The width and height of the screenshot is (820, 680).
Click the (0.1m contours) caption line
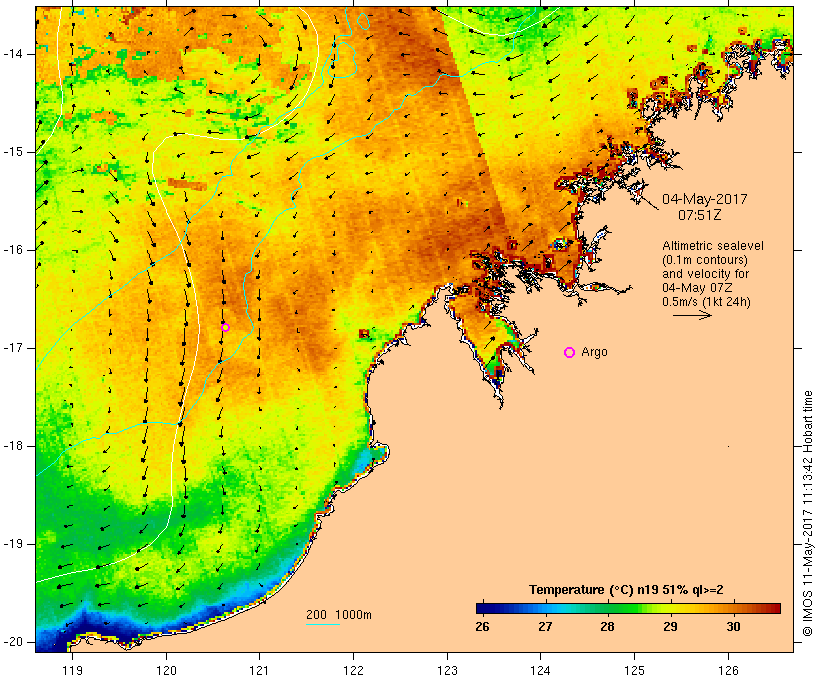(x=705, y=260)
